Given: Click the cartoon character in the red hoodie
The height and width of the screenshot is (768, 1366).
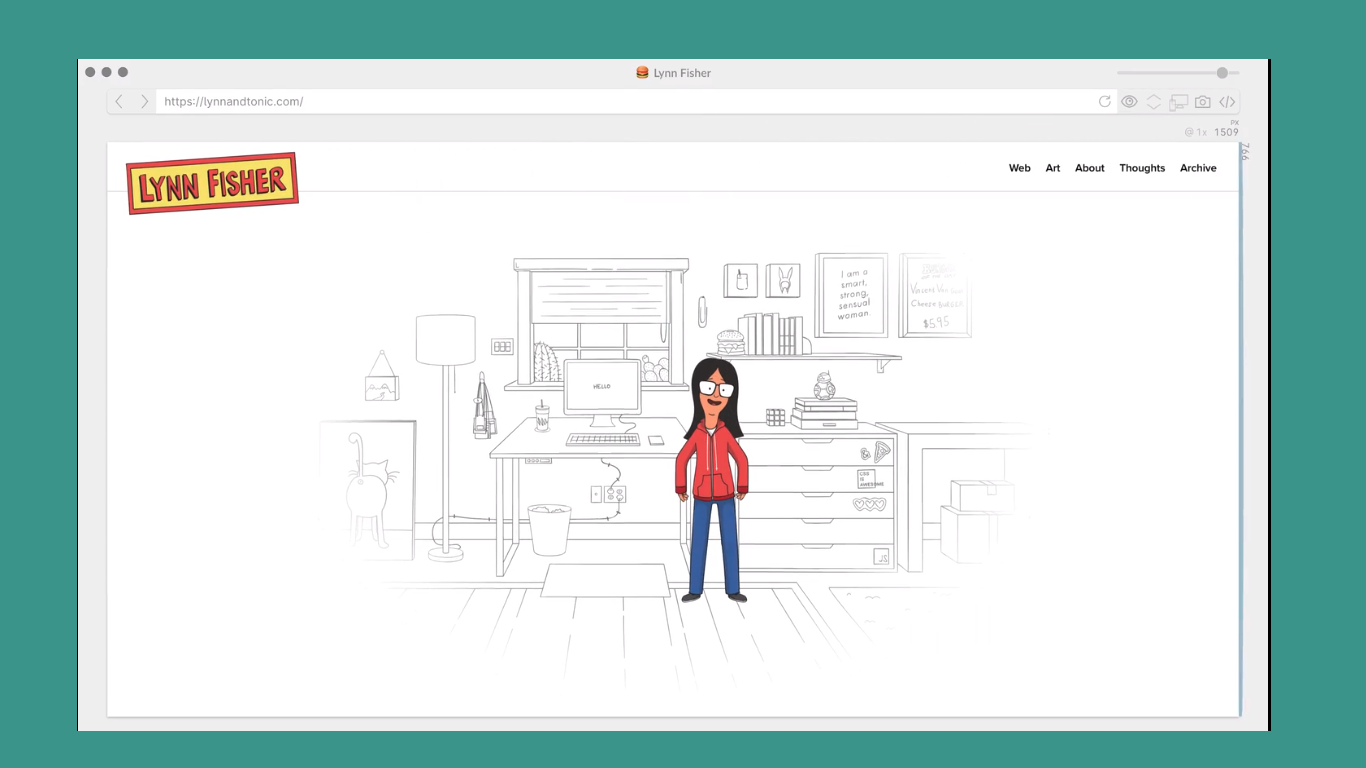Looking at the screenshot, I should click(712, 481).
